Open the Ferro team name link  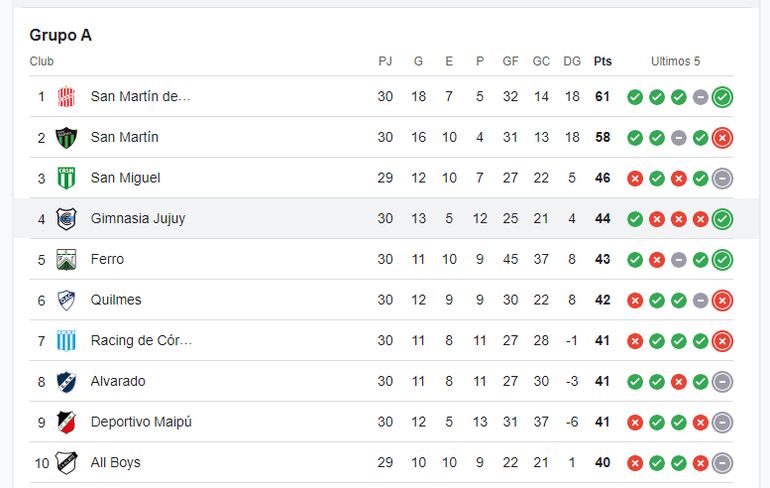tap(108, 259)
